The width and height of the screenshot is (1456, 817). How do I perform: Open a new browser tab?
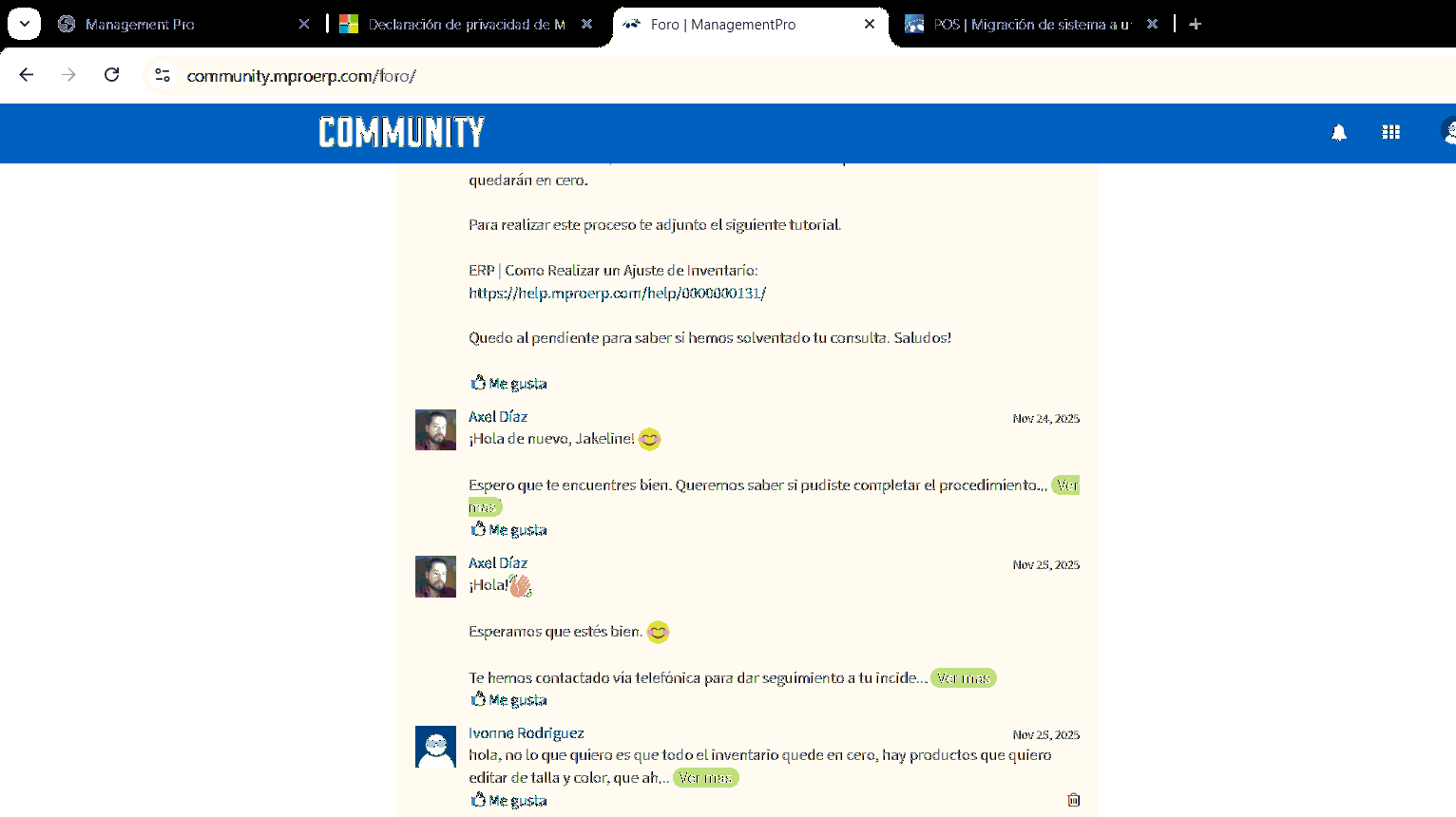tap(1195, 24)
